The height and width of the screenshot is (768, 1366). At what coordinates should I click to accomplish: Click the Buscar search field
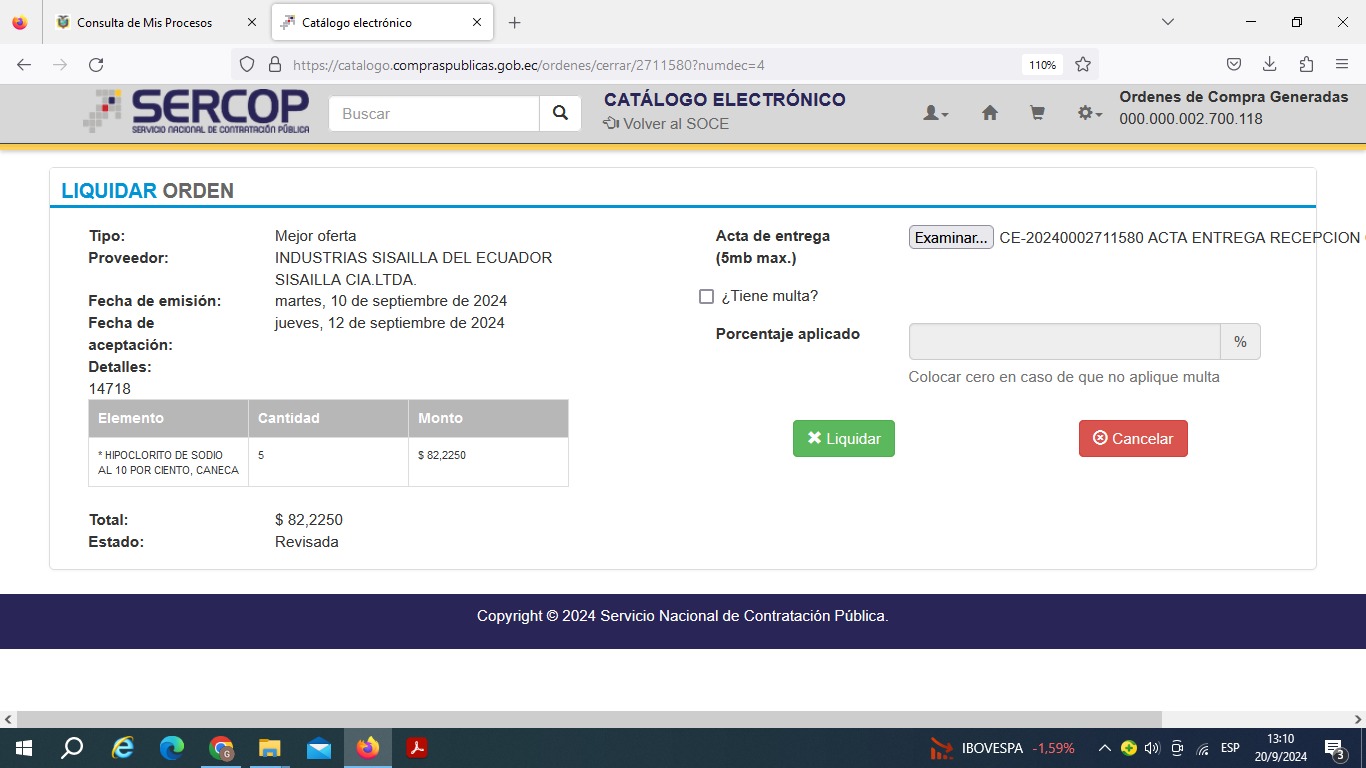(434, 114)
